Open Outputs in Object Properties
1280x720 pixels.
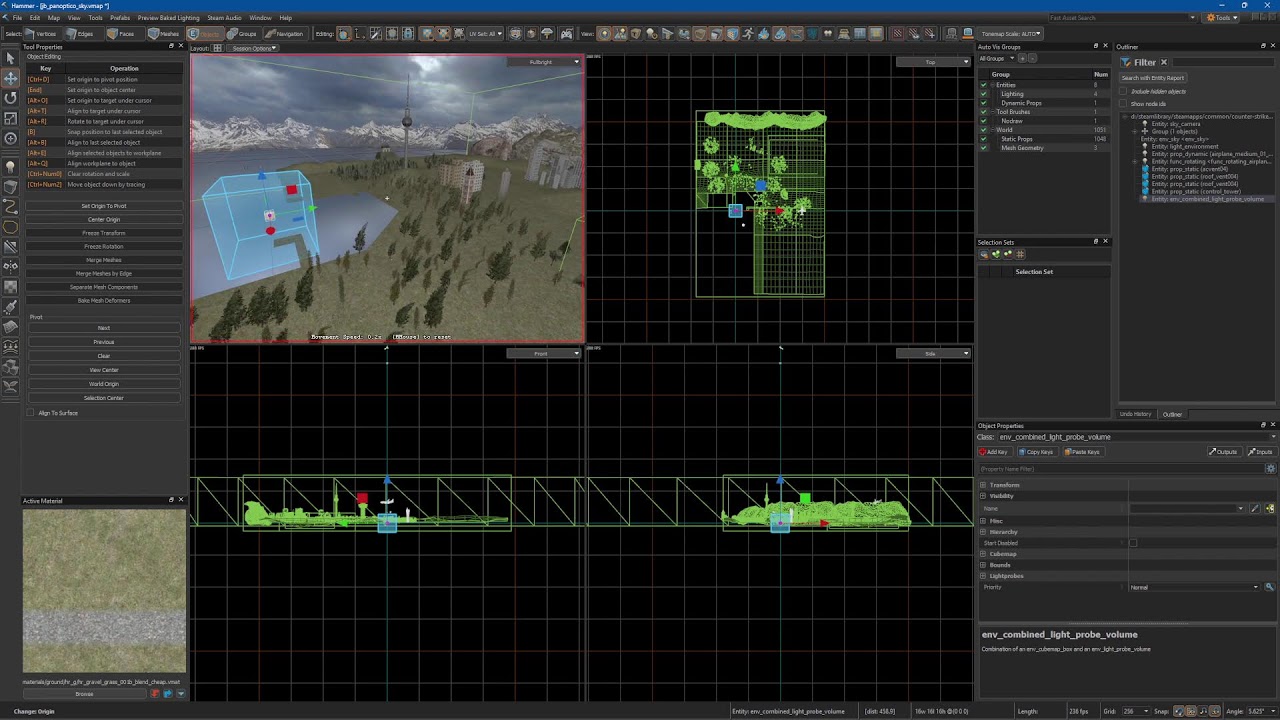1223,452
